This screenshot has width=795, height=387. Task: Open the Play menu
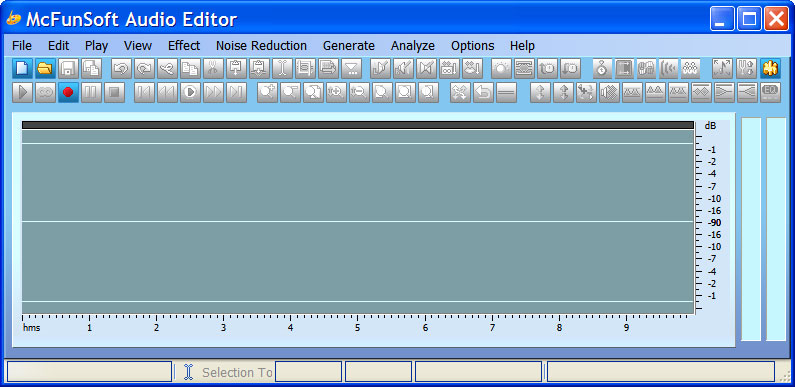[96, 46]
